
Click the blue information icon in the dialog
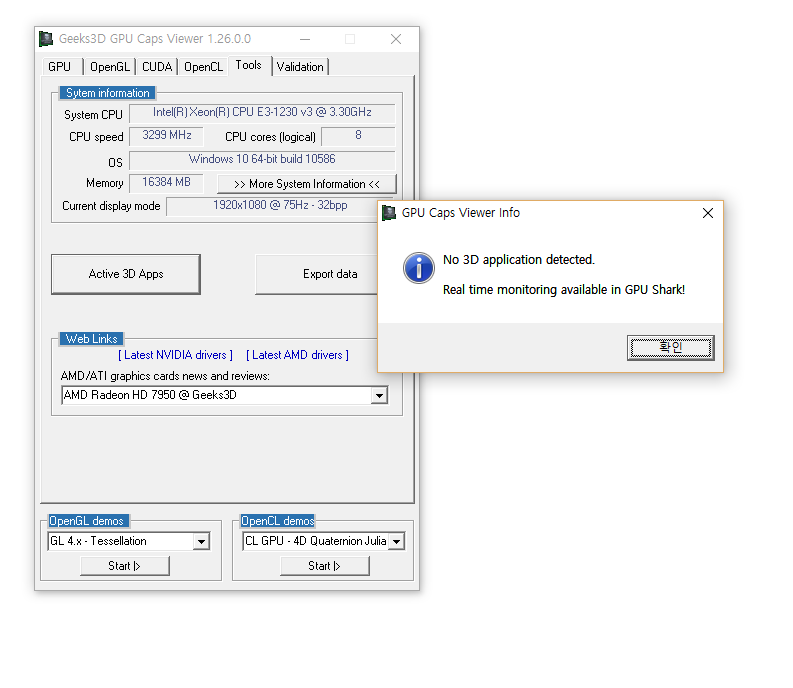click(418, 267)
